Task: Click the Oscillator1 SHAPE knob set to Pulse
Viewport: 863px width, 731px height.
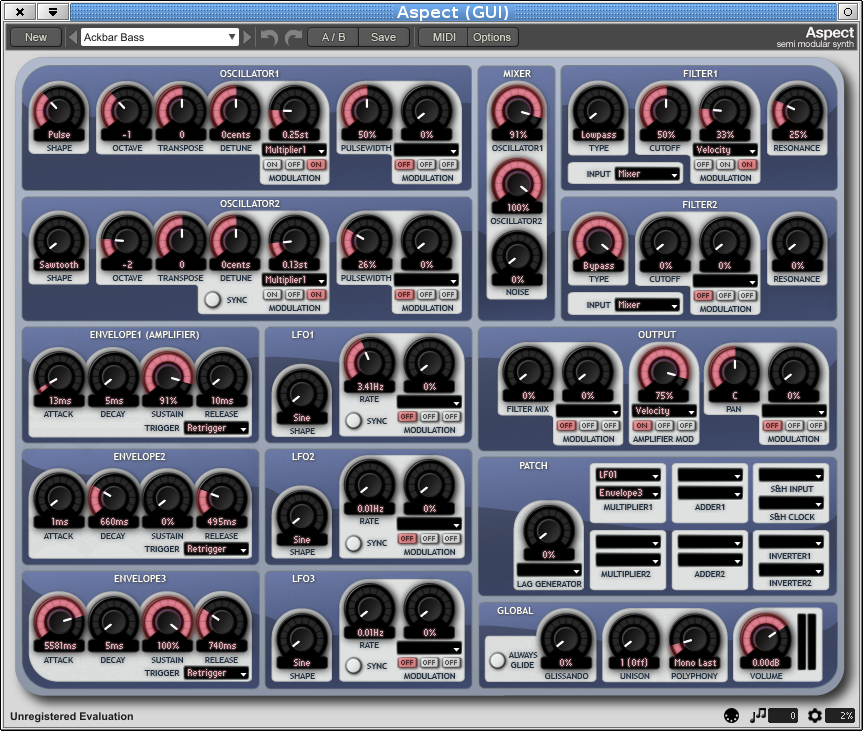Action: 59,112
